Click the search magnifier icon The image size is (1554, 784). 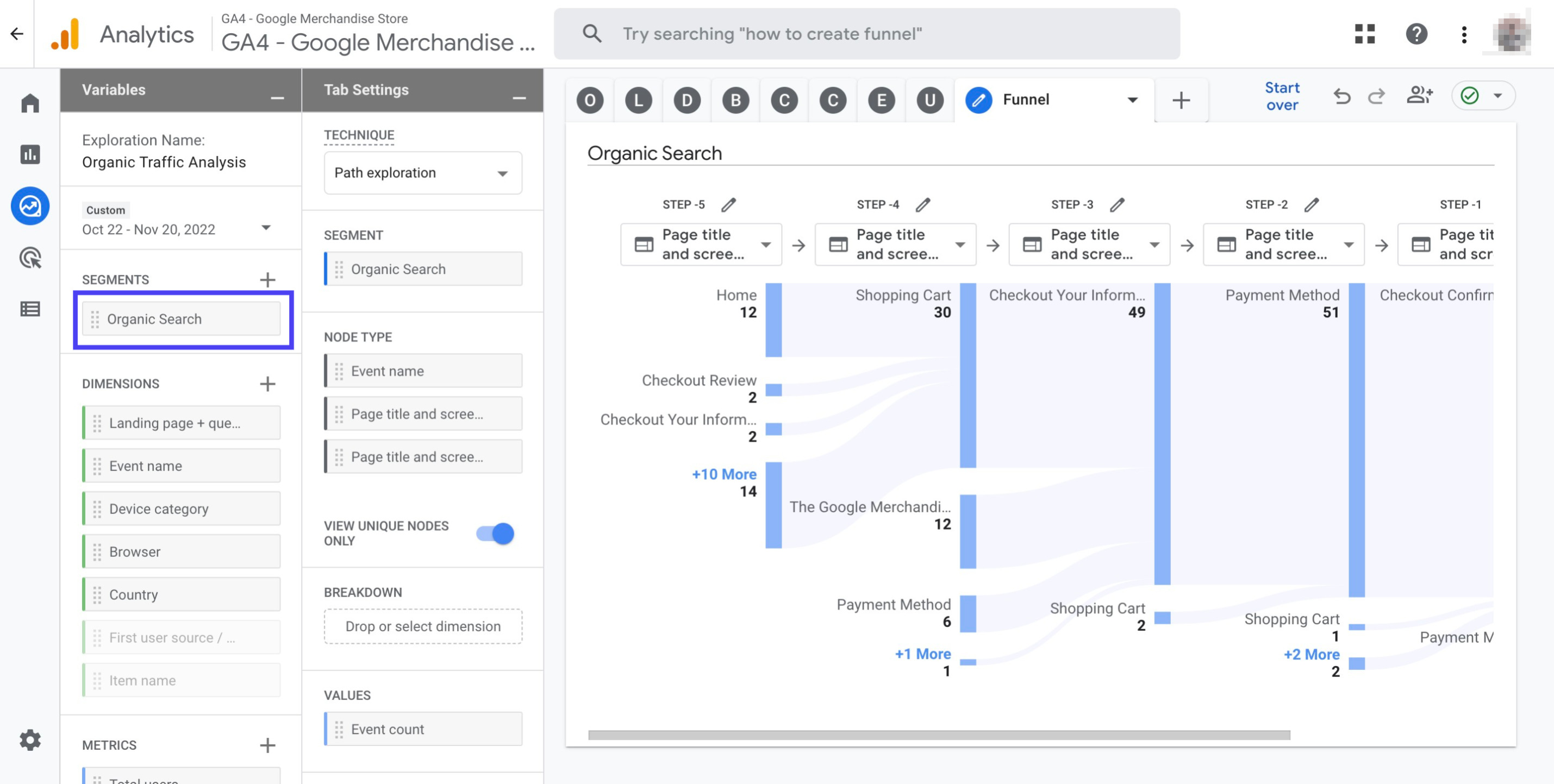tap(590, 33)
